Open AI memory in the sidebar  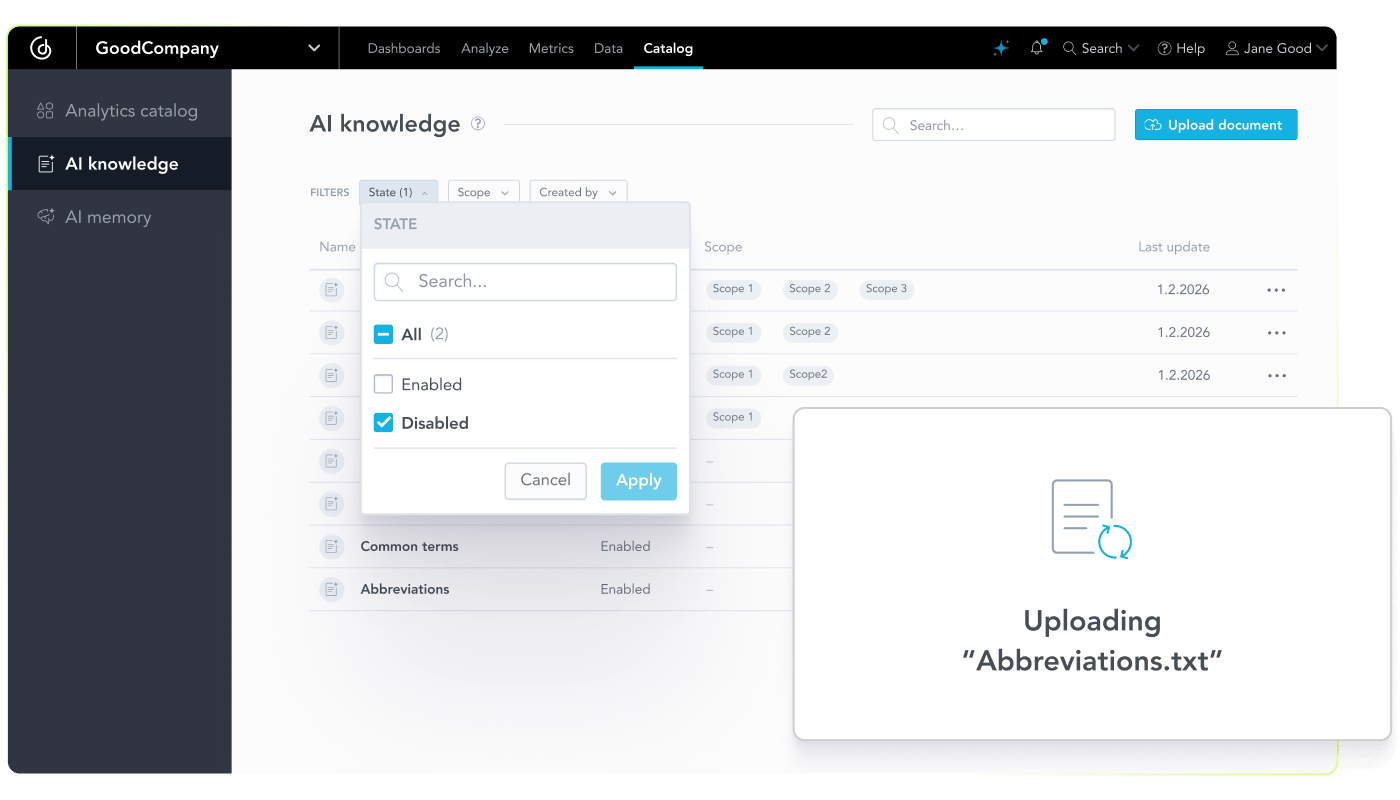coord(108,217)
